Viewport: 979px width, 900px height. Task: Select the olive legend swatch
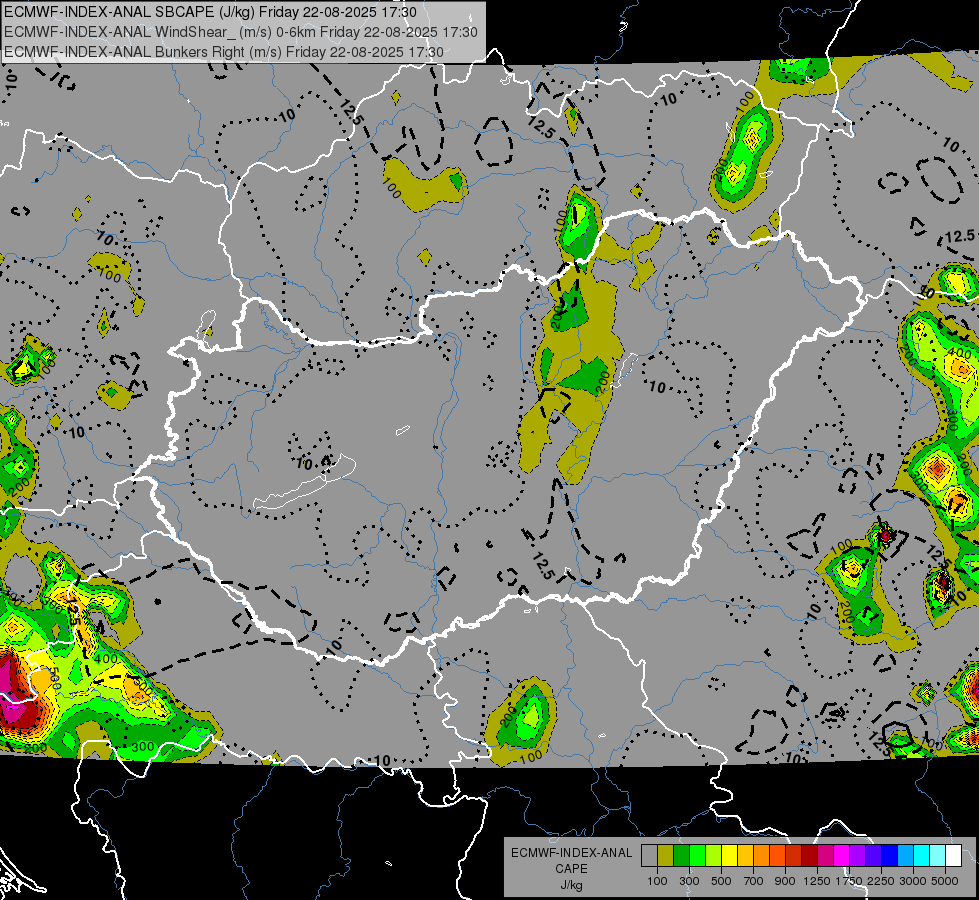(x=666, y=856)
